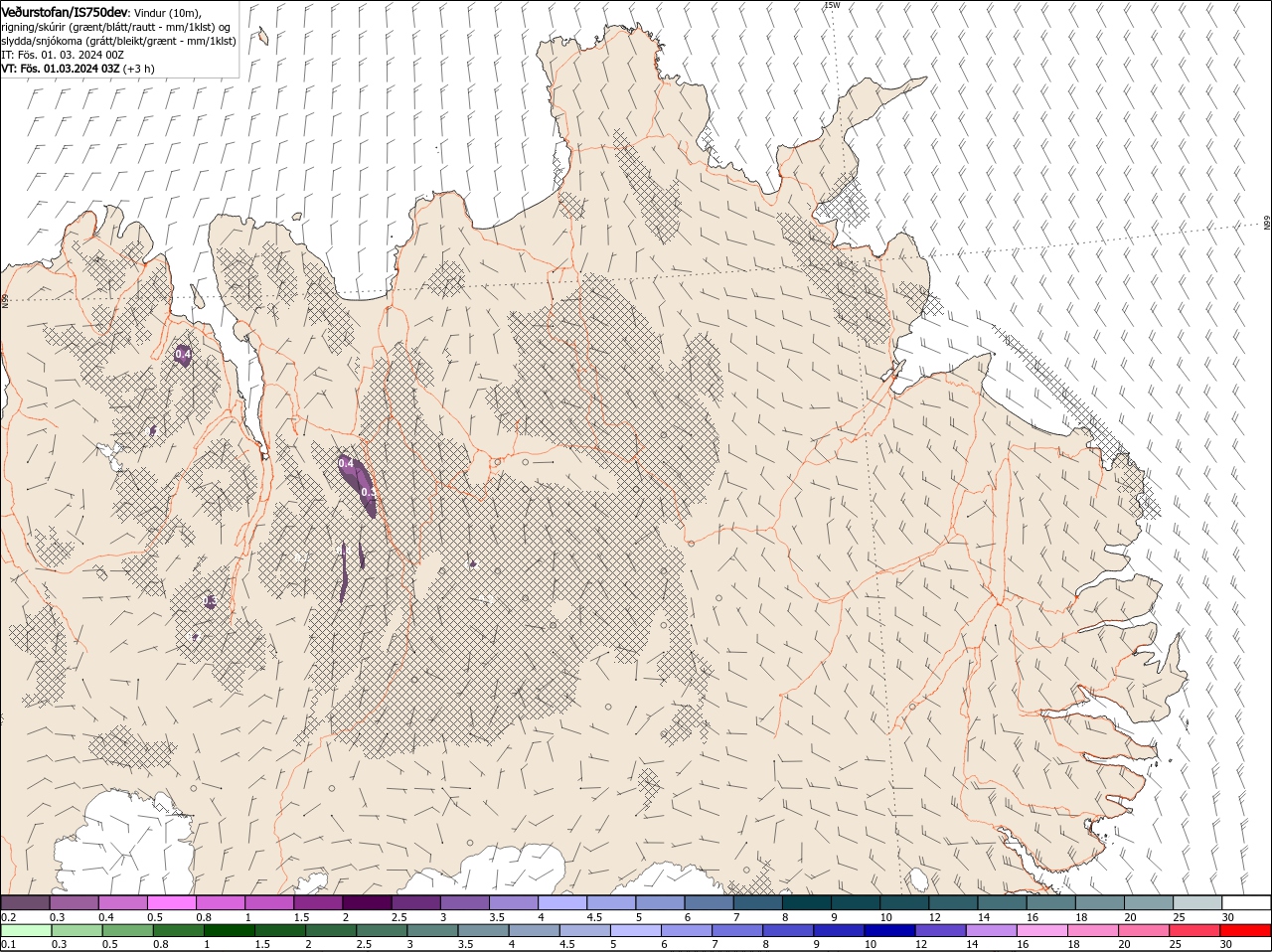
Task: Select the 1.5 swatch in the upper purple scale
Action: click(x=318, y=902)
